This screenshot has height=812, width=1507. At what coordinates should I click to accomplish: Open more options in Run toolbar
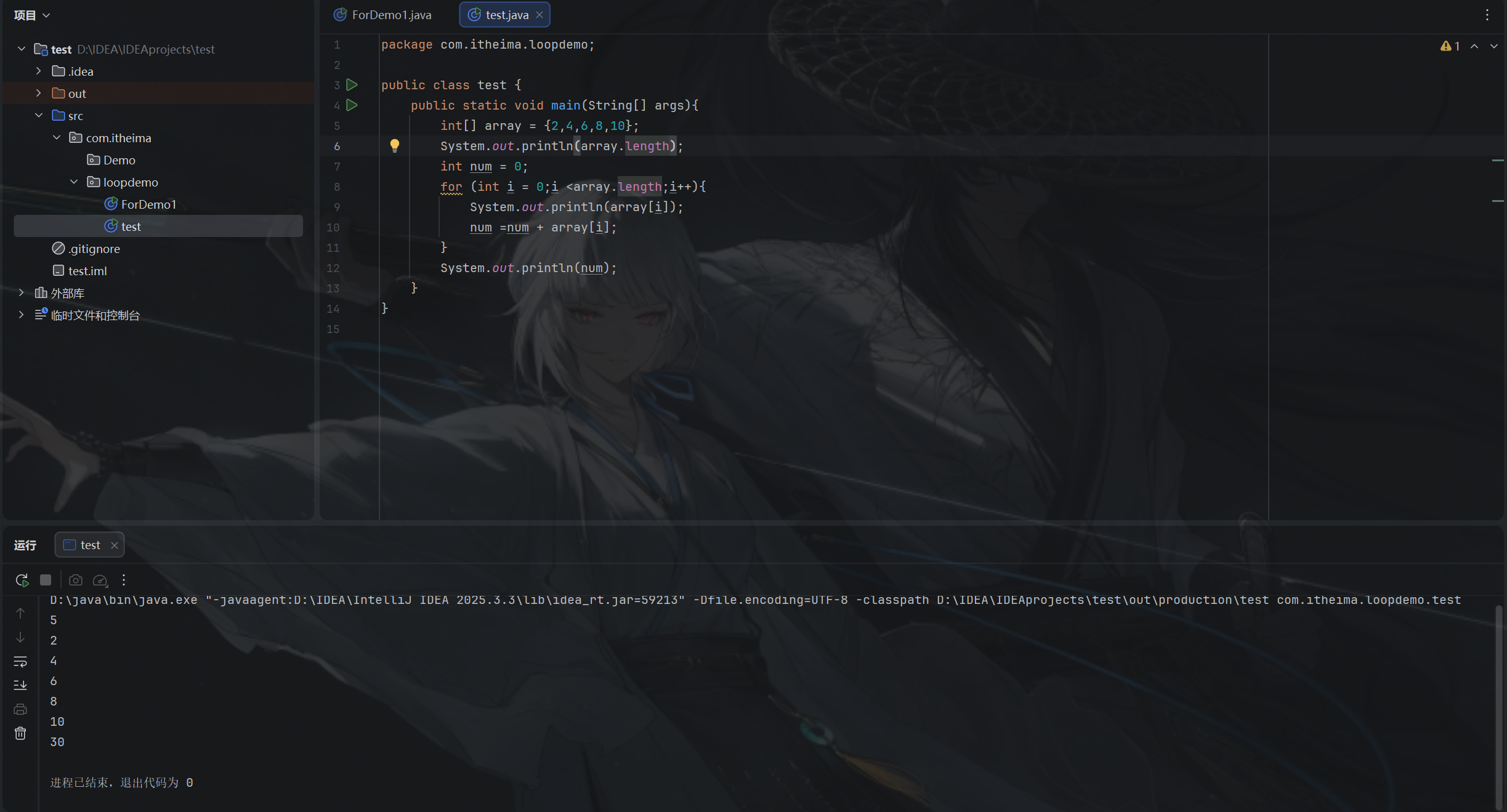pyautogui.click(x=124, y=580)
